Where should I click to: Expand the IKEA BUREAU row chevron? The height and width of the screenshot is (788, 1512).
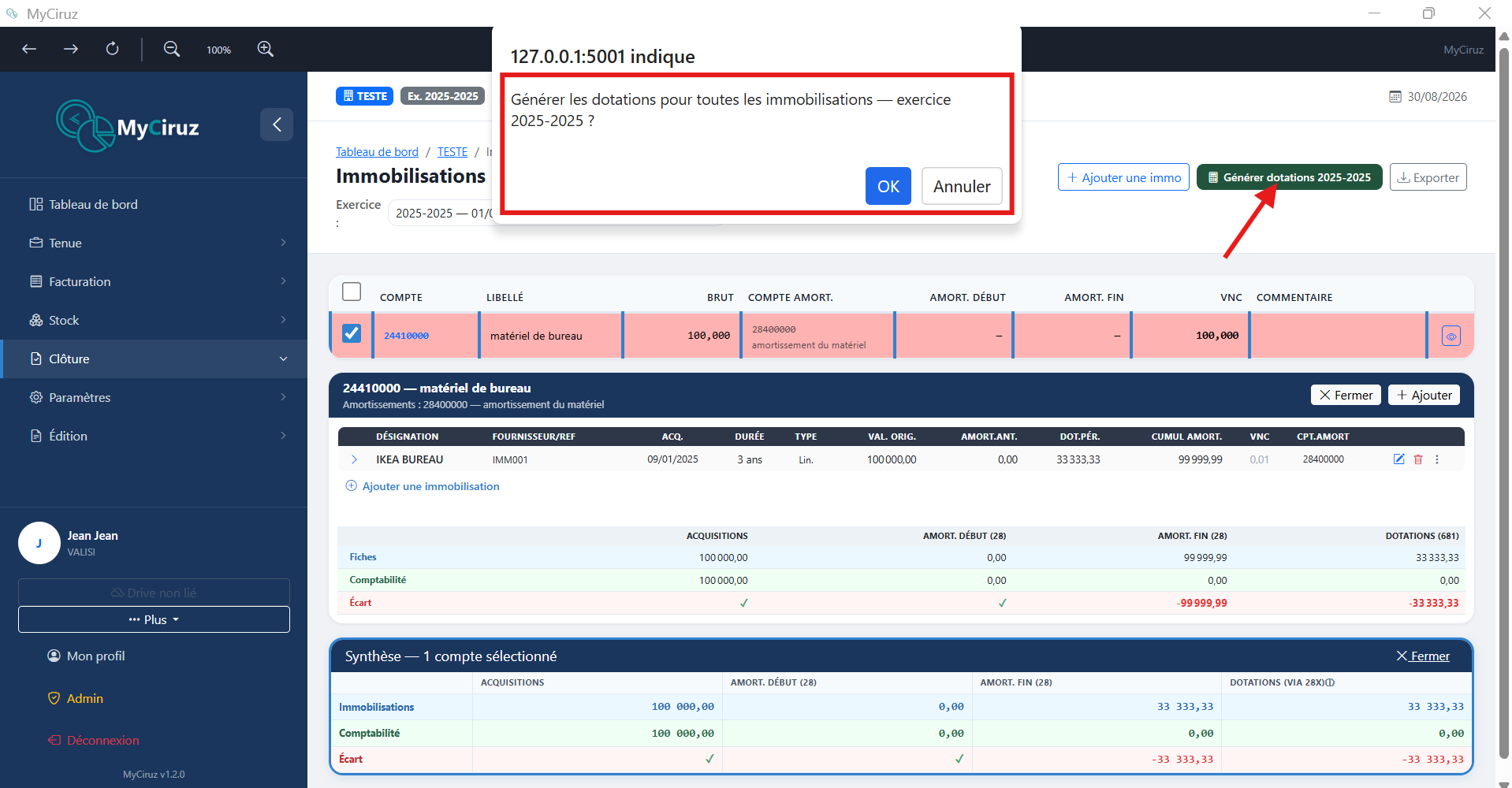point(354,459)
